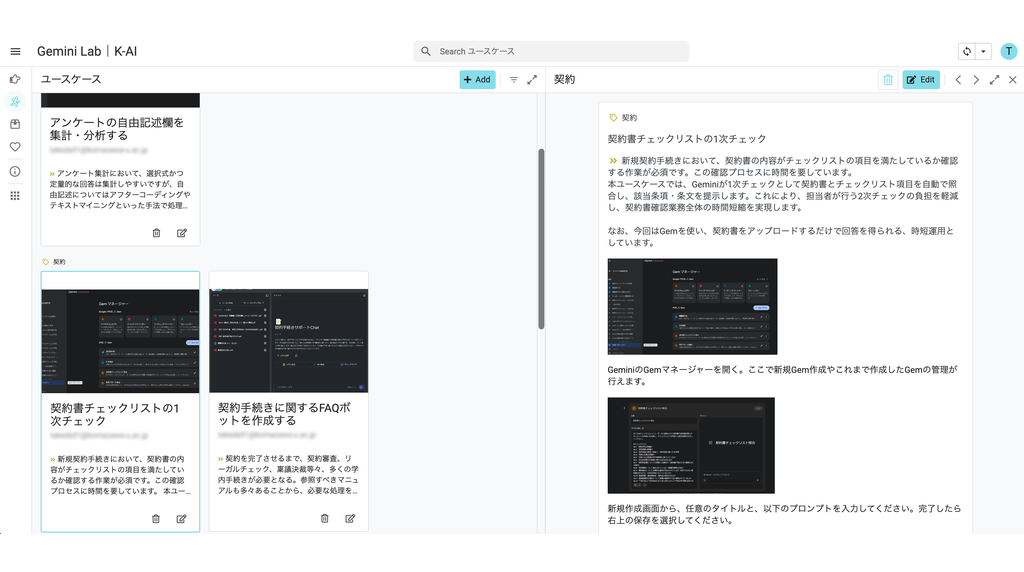This screenshot has height=572, width=1024.
Task: Click the Add button
Action: coord(477,80)
